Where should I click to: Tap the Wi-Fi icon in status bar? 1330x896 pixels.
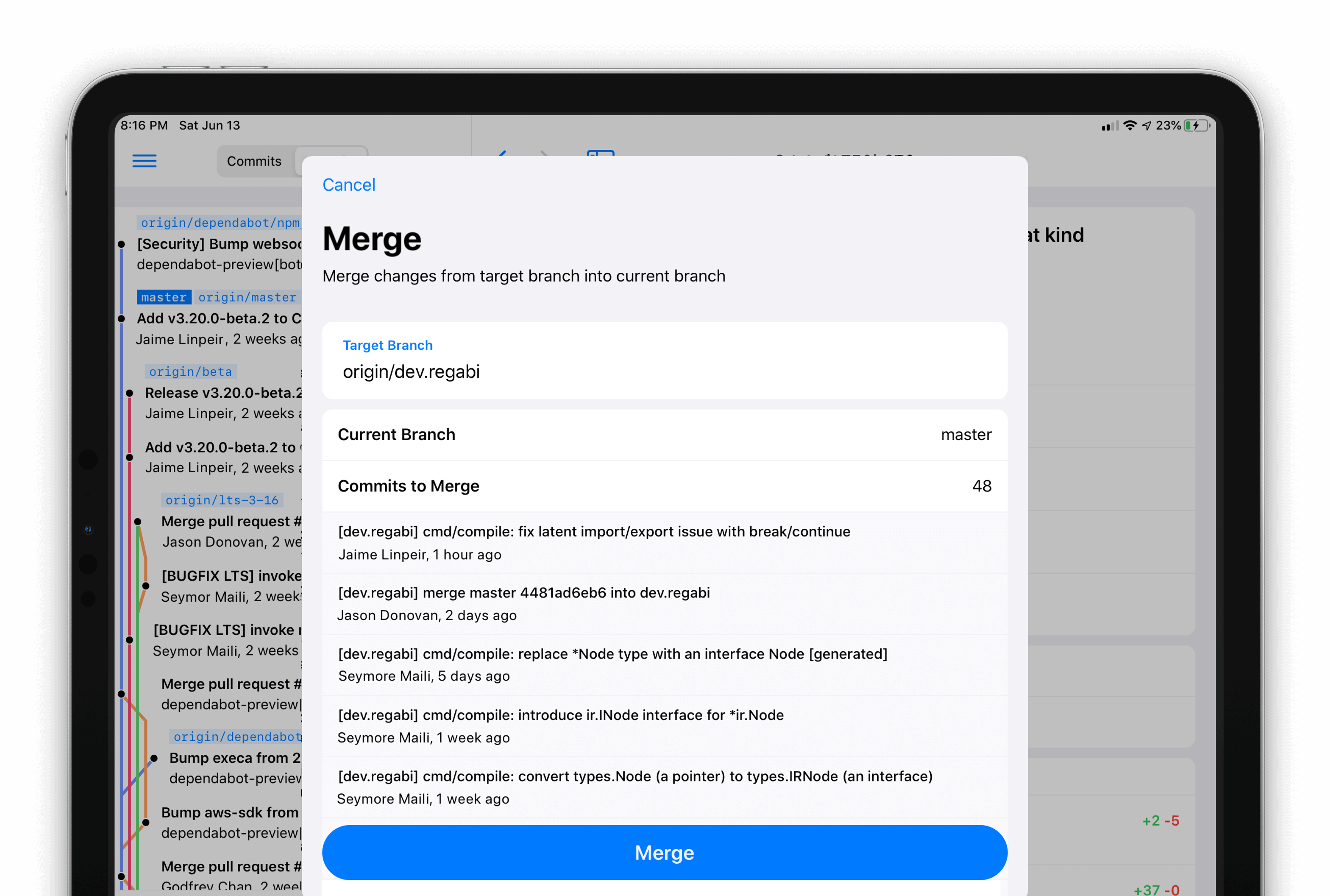click(x=1129, y=125)
